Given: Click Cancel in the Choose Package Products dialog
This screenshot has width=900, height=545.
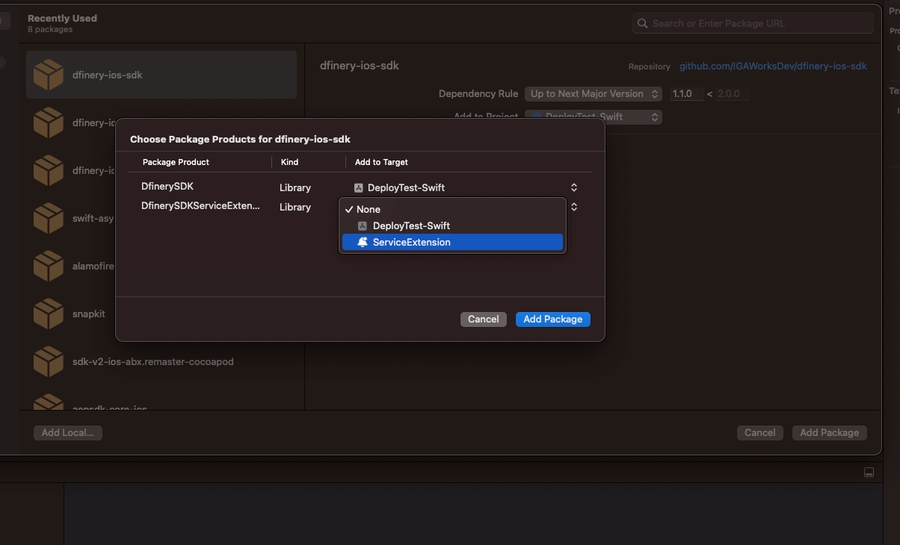Looking at the screenshot, I should (x=483, y=319).
